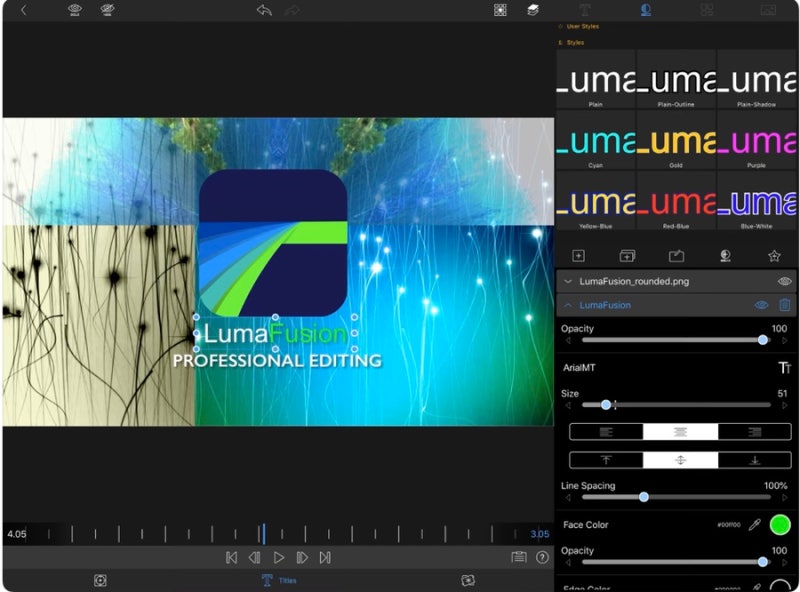Click the globe stamp icon
This screenshot has height=592, width=800.
coord(725,256)
